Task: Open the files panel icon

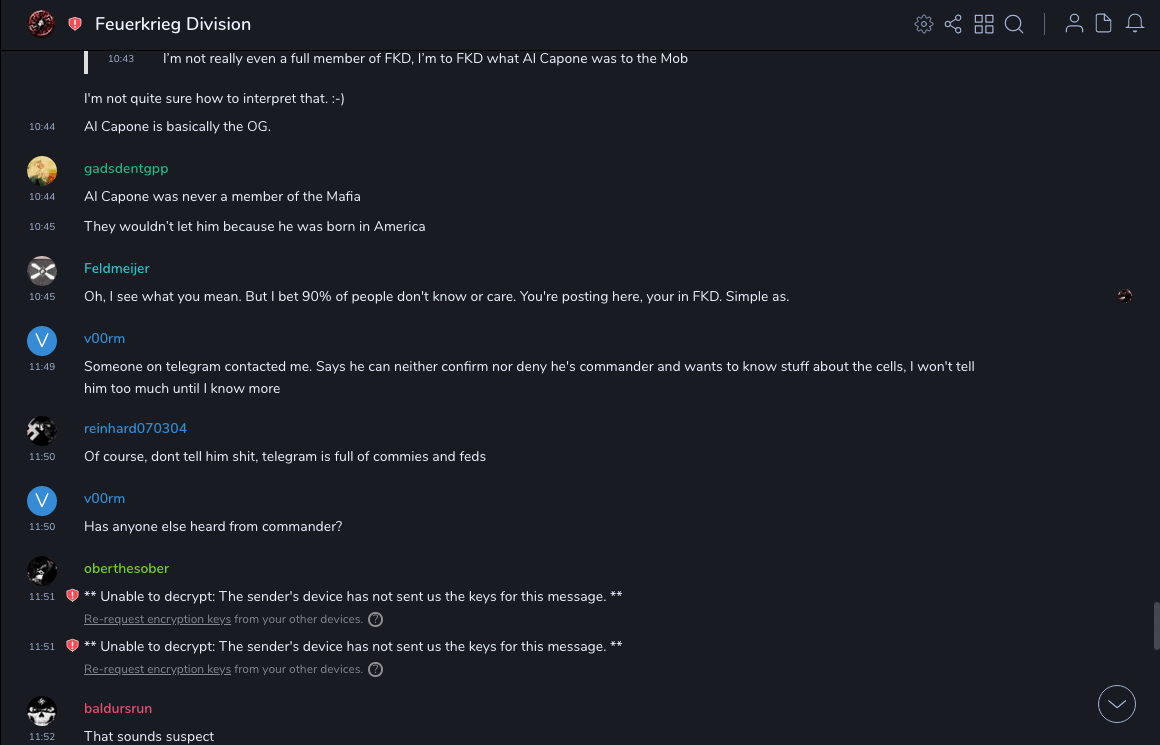Action: click(1104, 24)
